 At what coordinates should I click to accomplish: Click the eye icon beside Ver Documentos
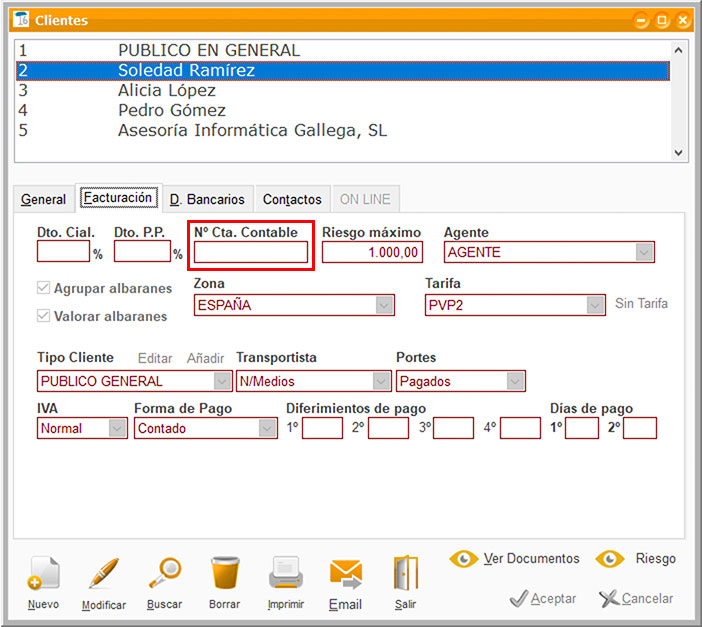click(x=464, y=559)
